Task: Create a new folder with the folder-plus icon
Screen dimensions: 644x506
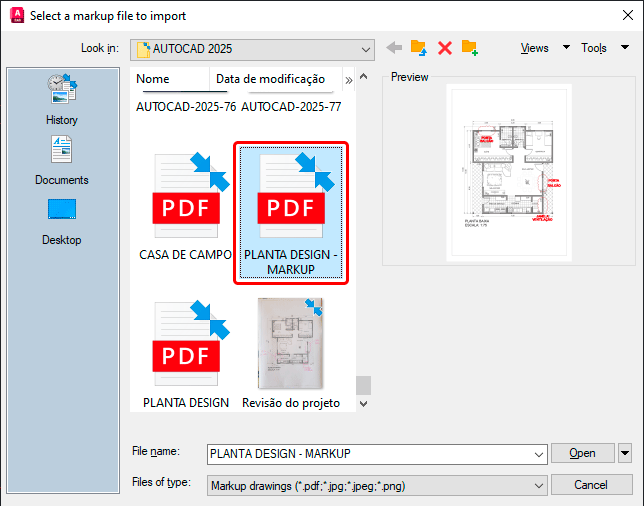Action: click(x=469, y=48)
